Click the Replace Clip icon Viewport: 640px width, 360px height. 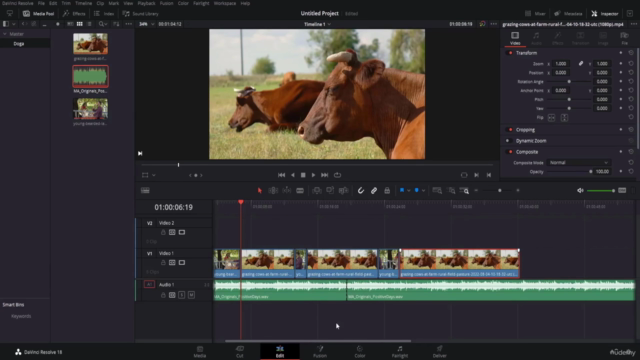tap(344, 191)
